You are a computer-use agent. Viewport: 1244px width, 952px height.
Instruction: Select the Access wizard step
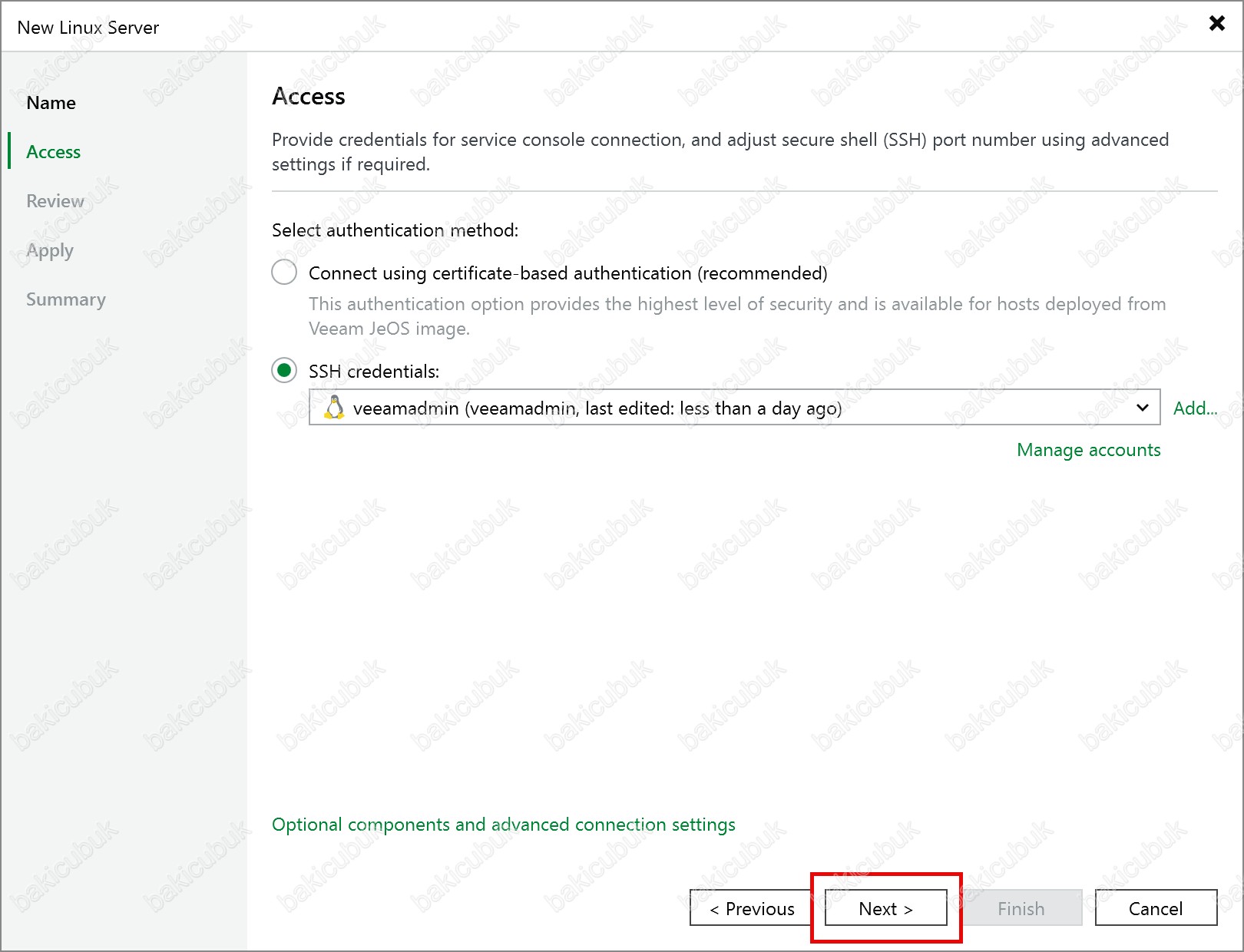tap(53, 152)
